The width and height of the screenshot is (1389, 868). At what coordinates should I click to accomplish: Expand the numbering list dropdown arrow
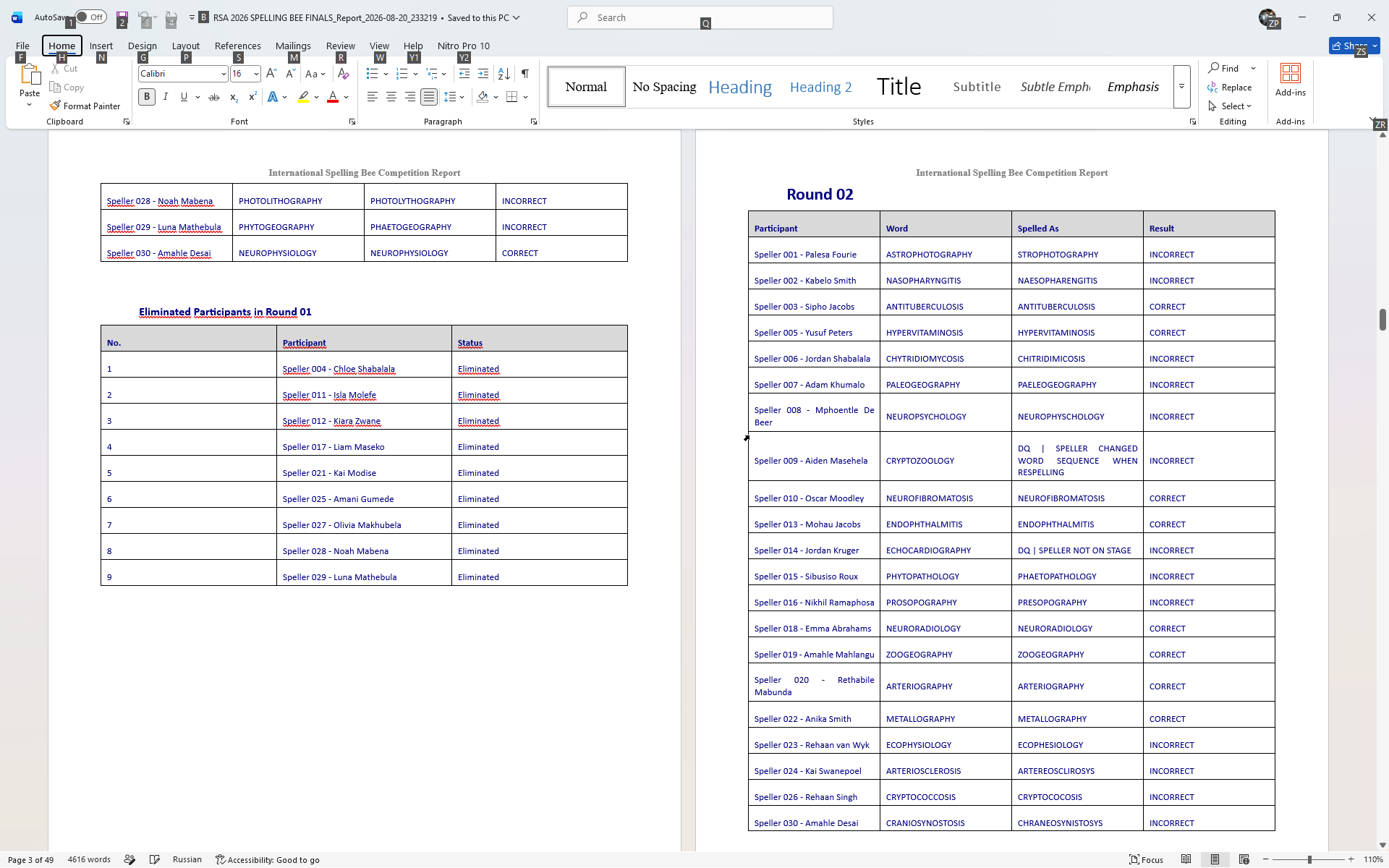tap(415, 74)
